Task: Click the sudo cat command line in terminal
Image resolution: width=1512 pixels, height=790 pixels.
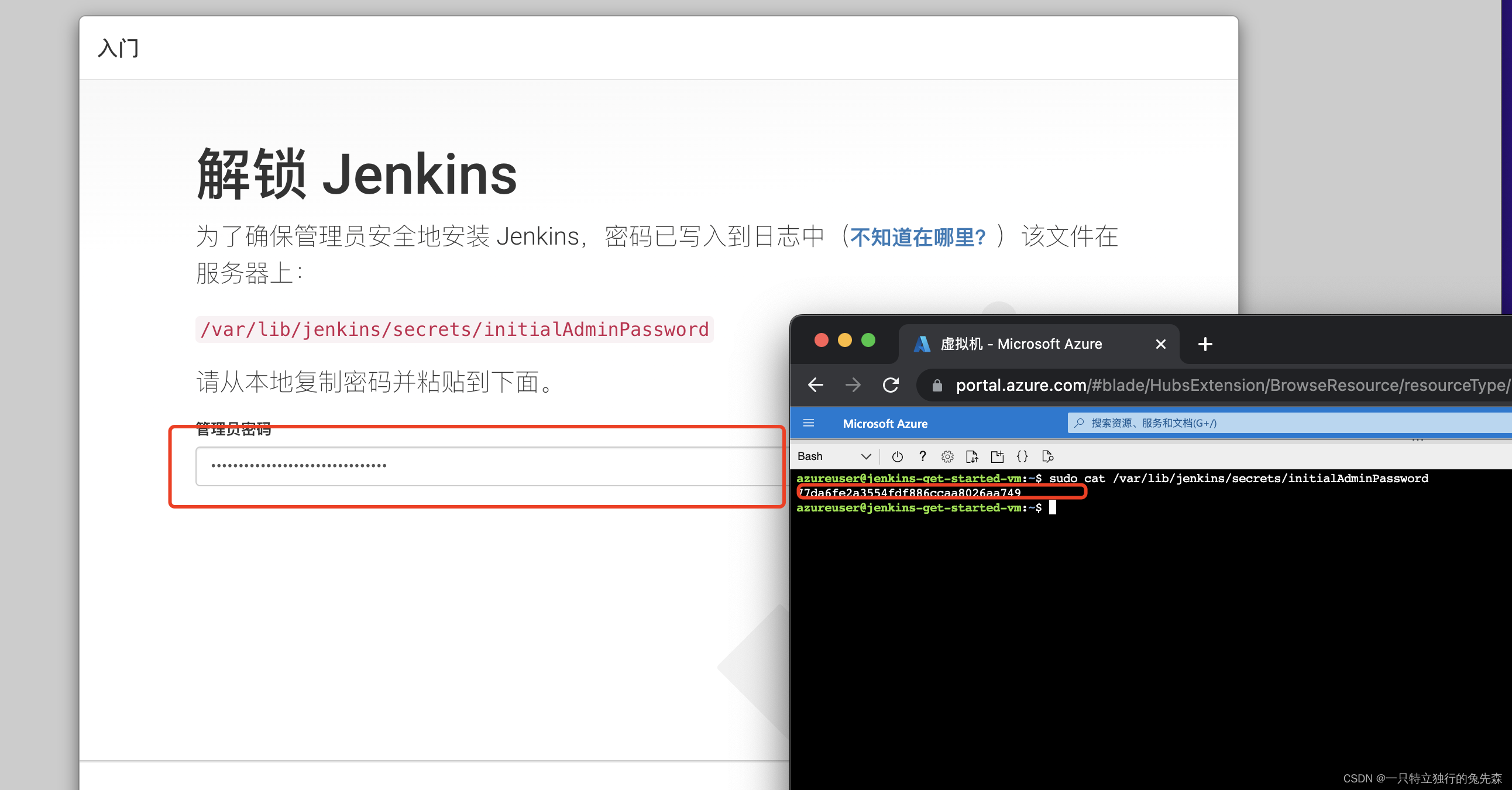Action: click(1239, 478)
